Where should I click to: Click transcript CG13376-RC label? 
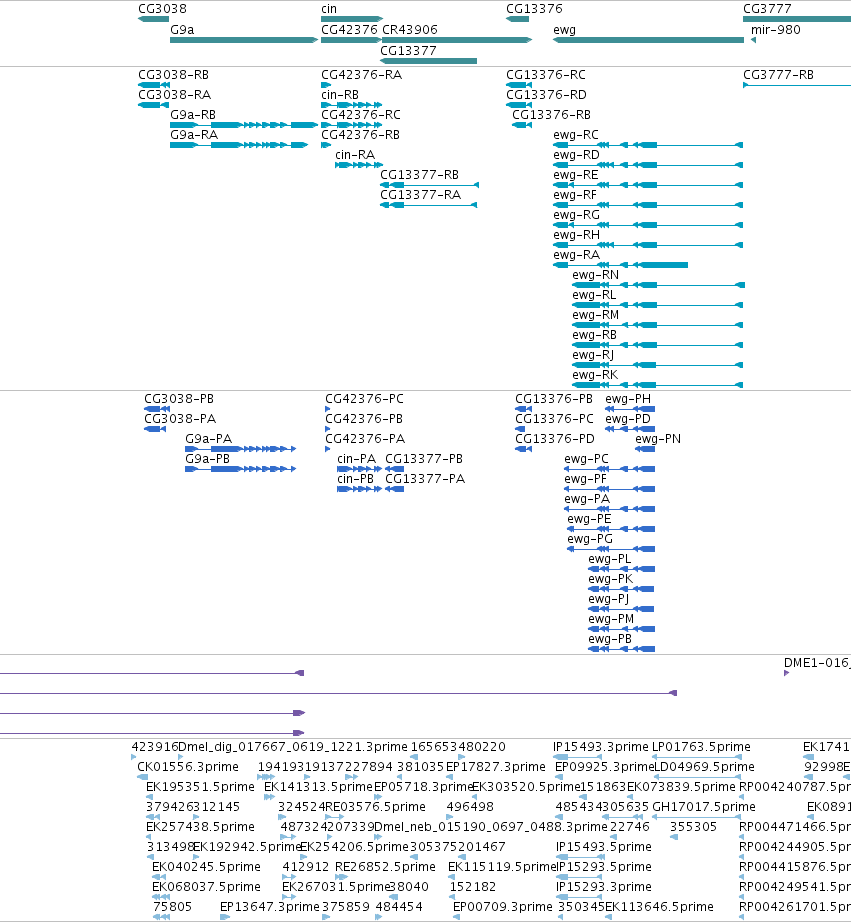coord(546,75)
